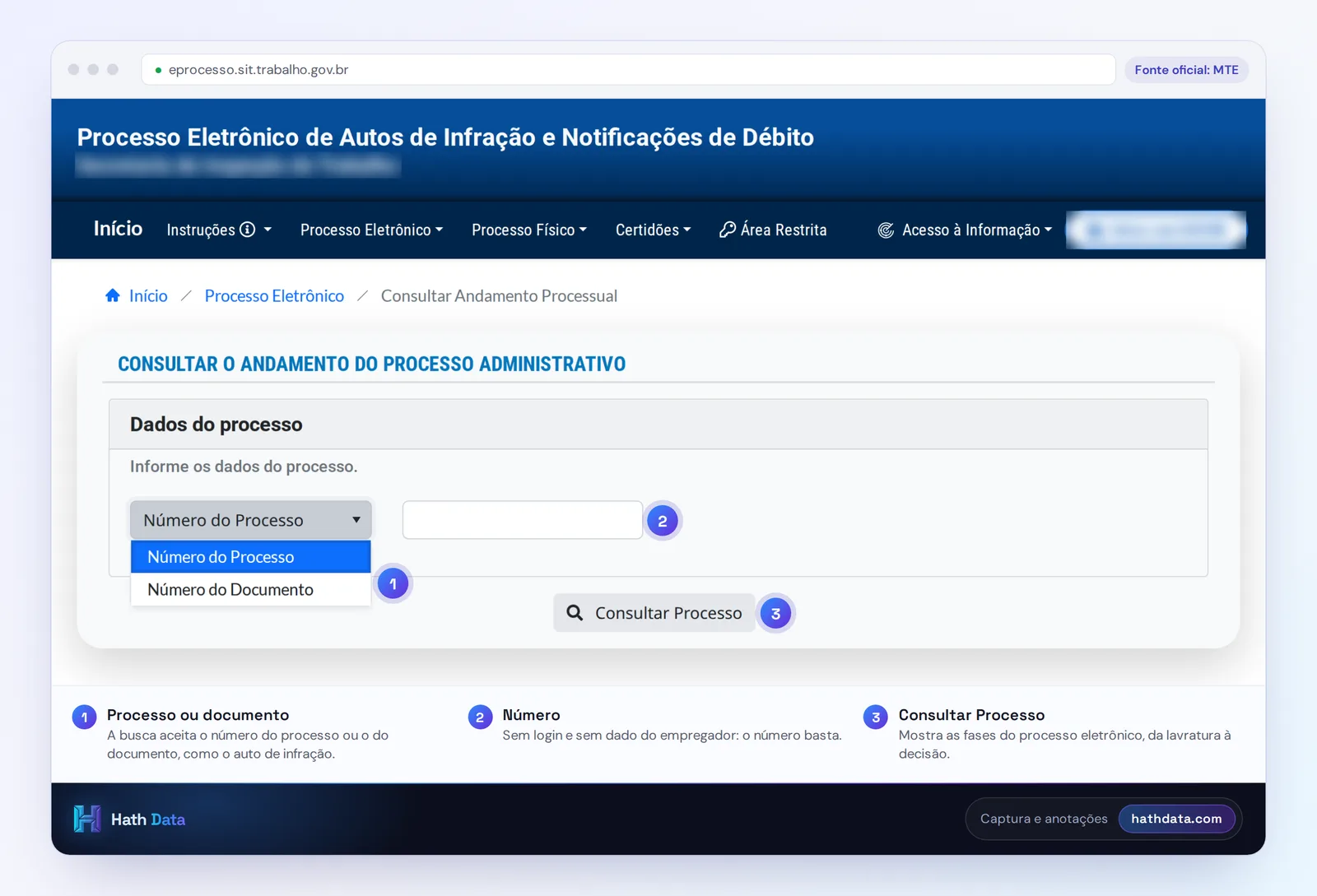Image resolution: width=1317 pixels, height=896 pixels.
Task: Click the key icon of Área Restrita
Action: (728, 230)
